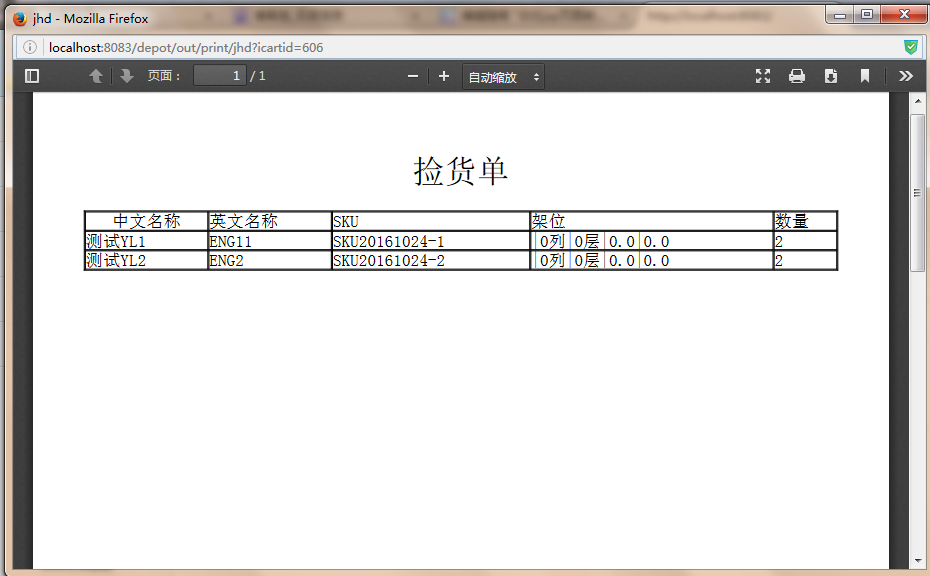Click the page number input field
Viewport: 930px width, 576px height.
tap(219, 75)
